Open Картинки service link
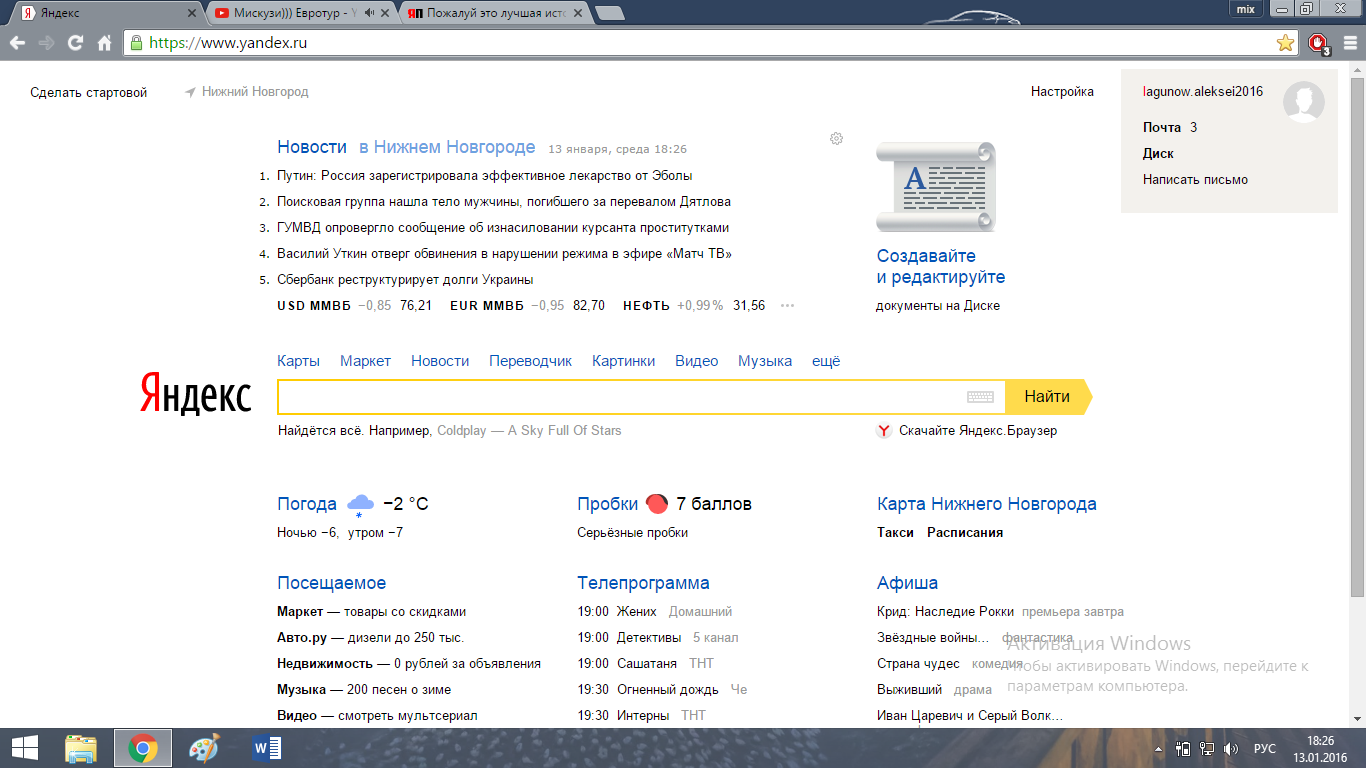 coord(624,361)
